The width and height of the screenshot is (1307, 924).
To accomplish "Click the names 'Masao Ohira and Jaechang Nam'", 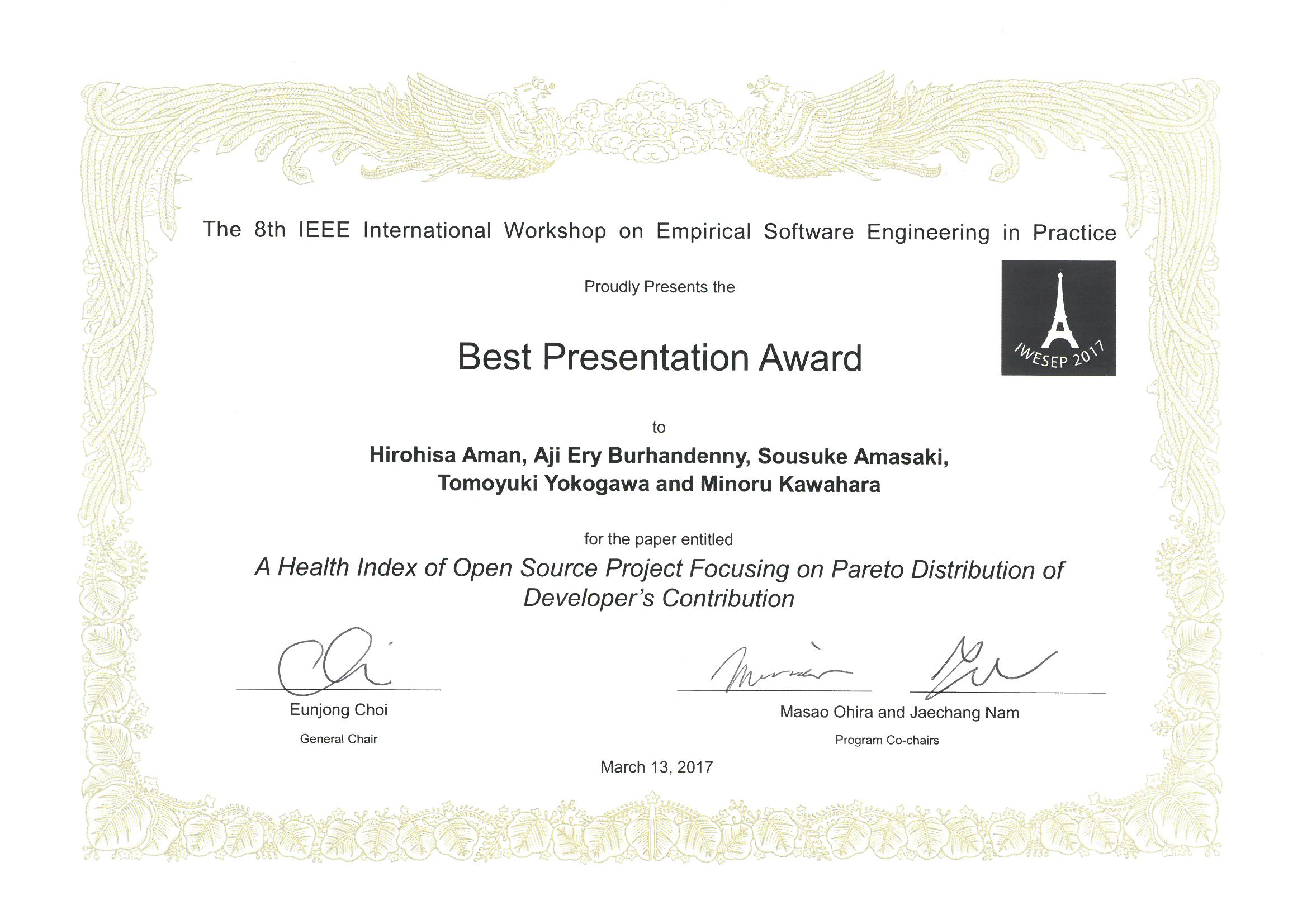I will pyautogui.click(x=899, y=713).
